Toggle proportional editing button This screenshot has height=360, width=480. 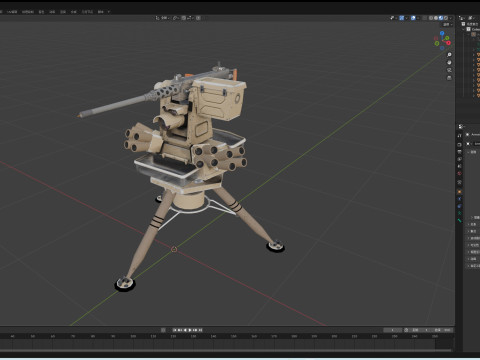pyautogui.click(x=198, y=18)
